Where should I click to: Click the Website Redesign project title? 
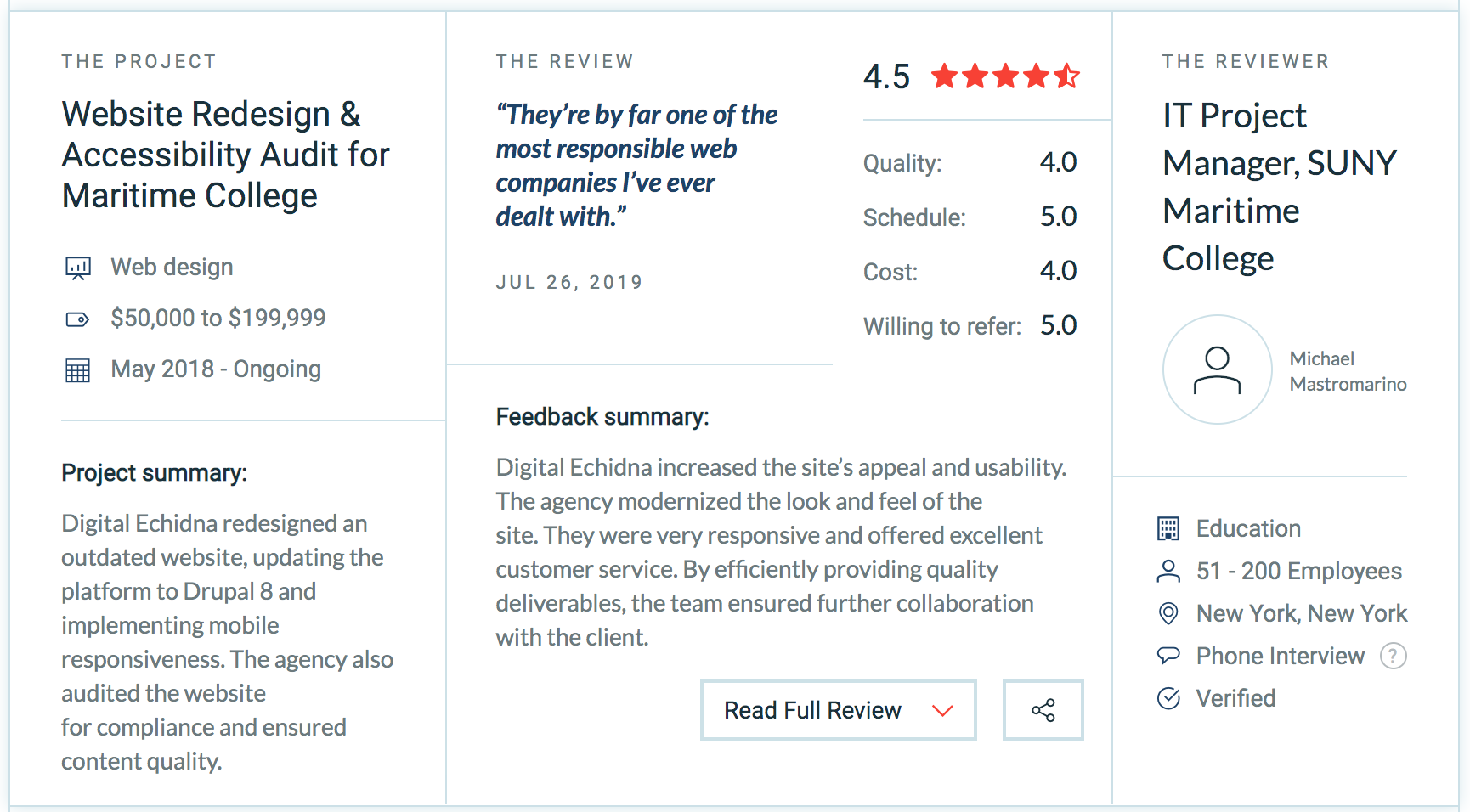(225, 155)
